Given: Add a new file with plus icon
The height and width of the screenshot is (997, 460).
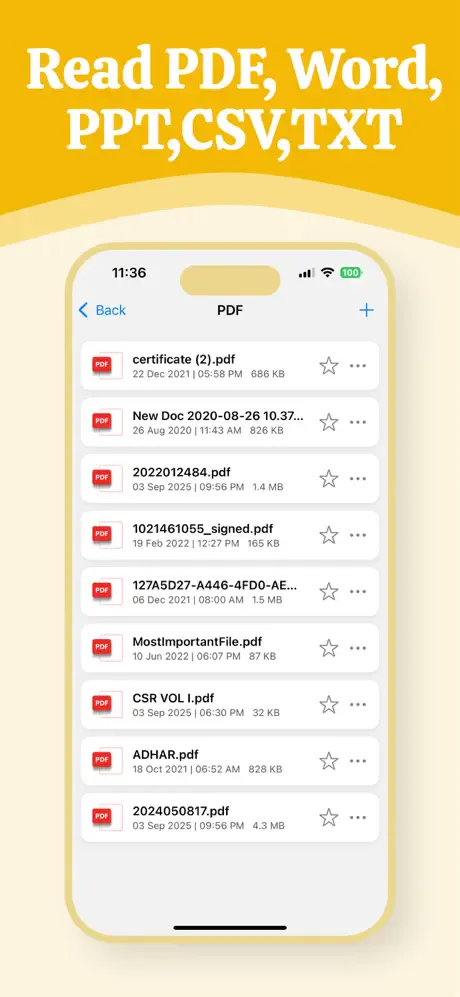Looking at the screenshot, I should 366,310.
